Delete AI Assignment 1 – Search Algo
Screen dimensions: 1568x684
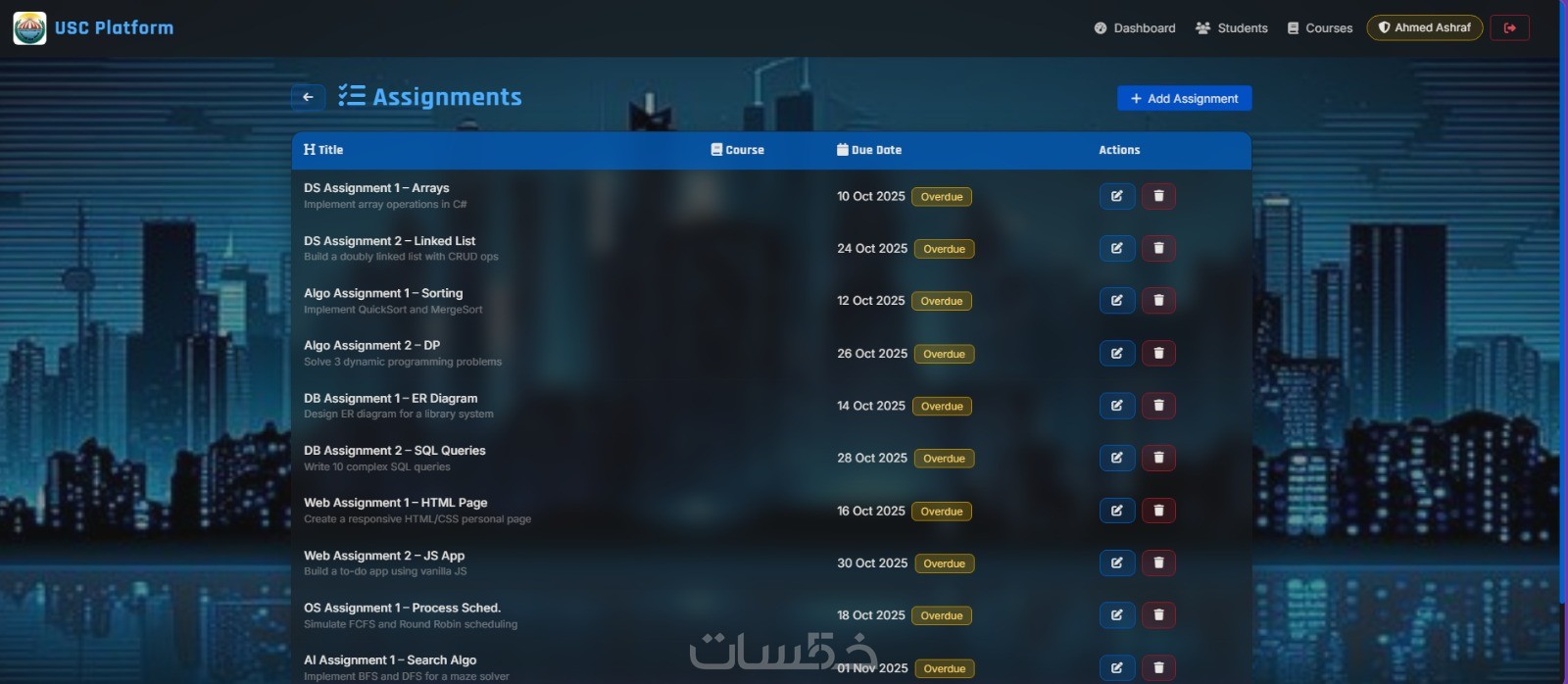[x=1158, y=668]
